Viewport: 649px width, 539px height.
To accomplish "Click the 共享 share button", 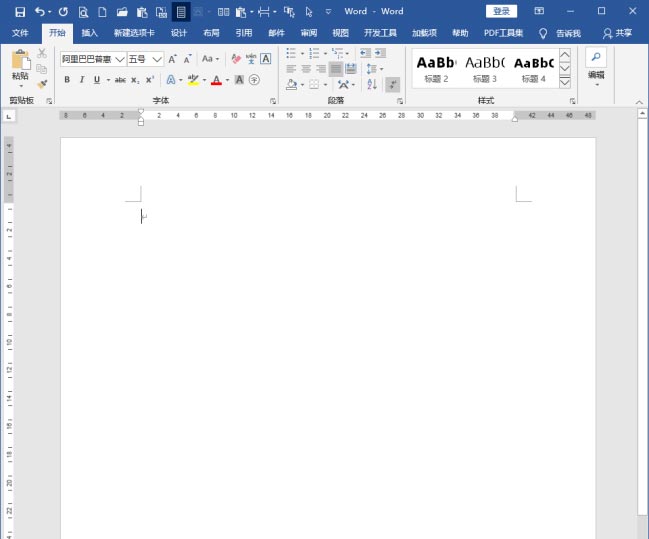I will tap(617, 33).
